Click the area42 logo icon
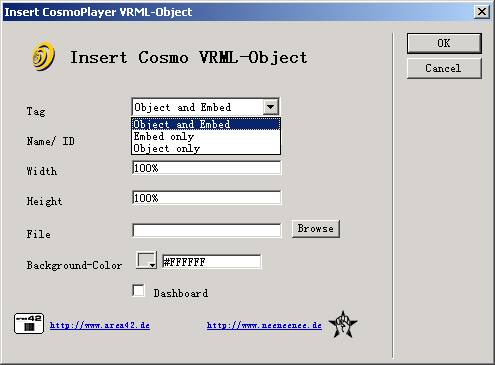This screenshot has height=365, width=495. pyautogui.click(x=29, y=324)
